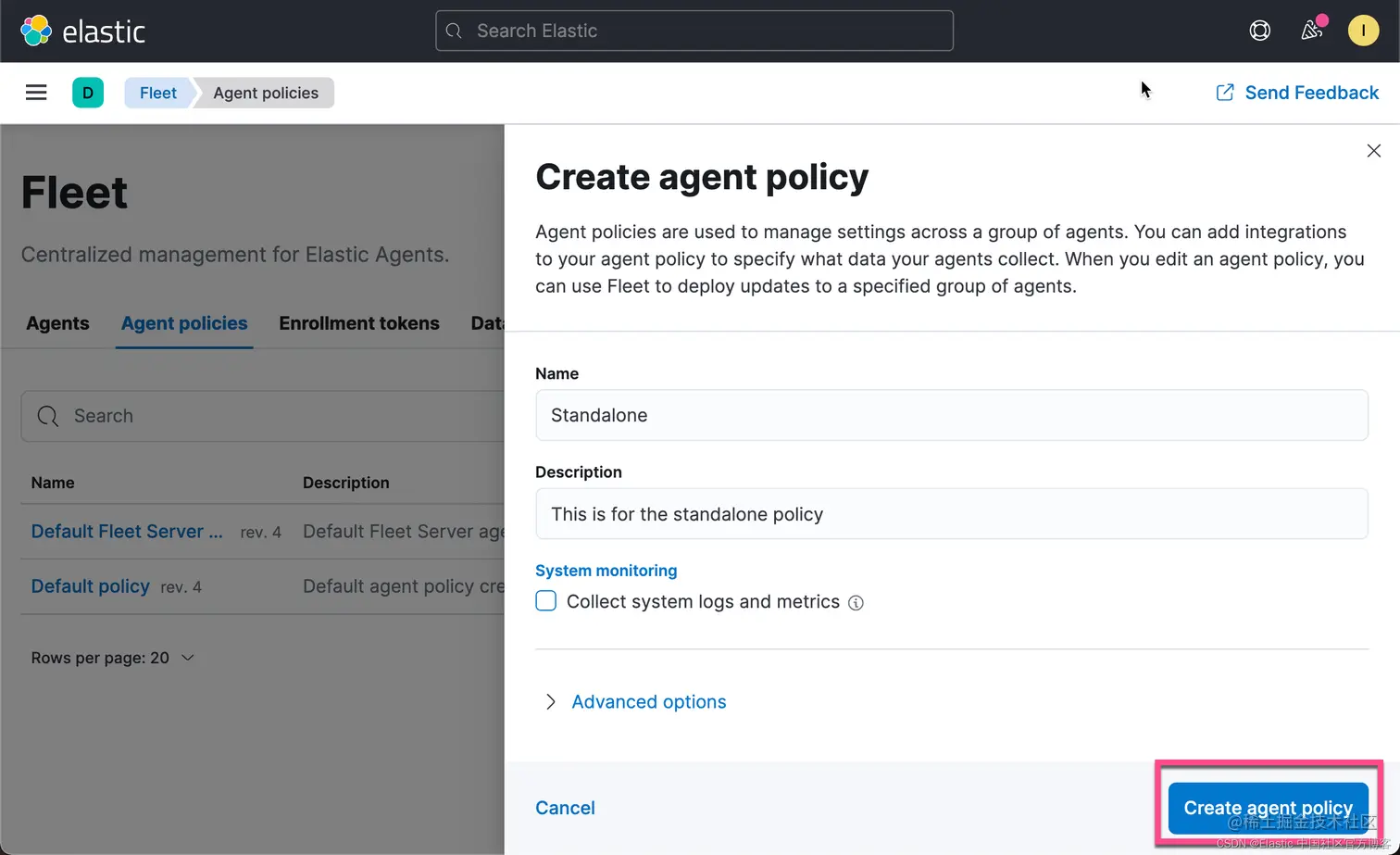The image size is (1400, 855).
Task: Click the system monitoring info icon
Action: [x=856, y=603]
